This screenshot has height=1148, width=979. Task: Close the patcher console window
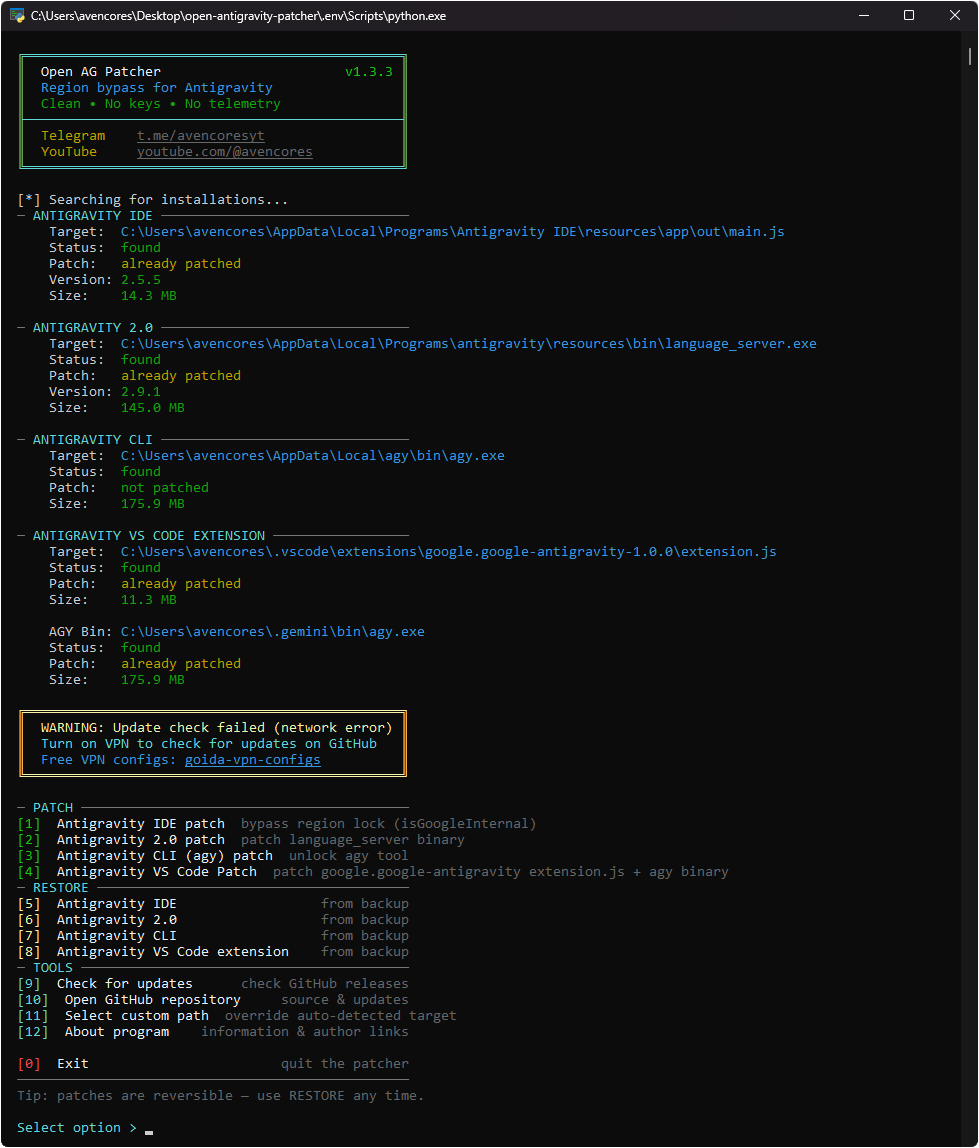click(x=954, y=15)
